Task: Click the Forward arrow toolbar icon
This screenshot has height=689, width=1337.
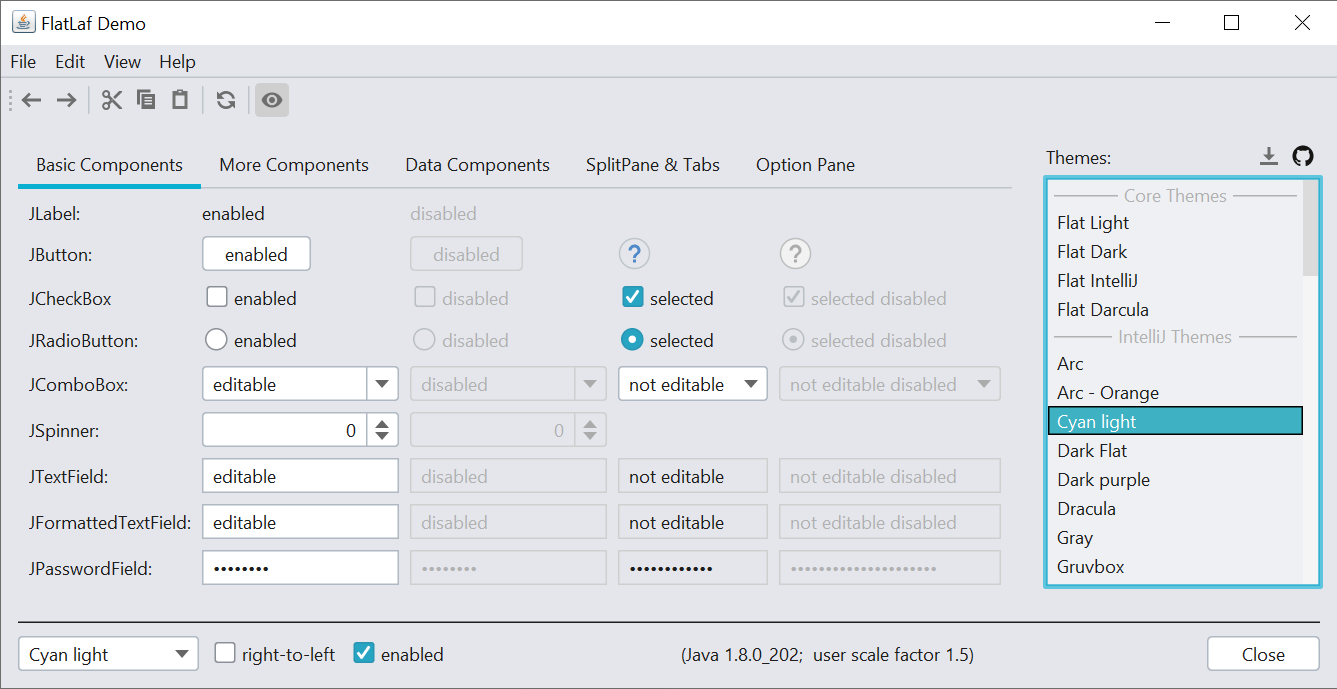Action: pyautogui.click(x=66, y=100)
